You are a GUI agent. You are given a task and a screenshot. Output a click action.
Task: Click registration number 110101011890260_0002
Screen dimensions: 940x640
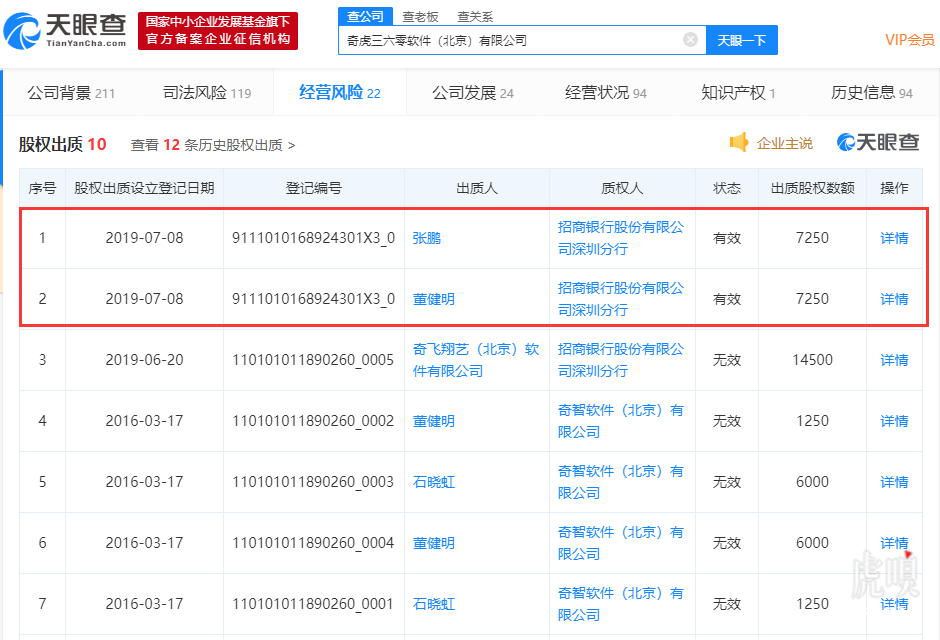313,421
